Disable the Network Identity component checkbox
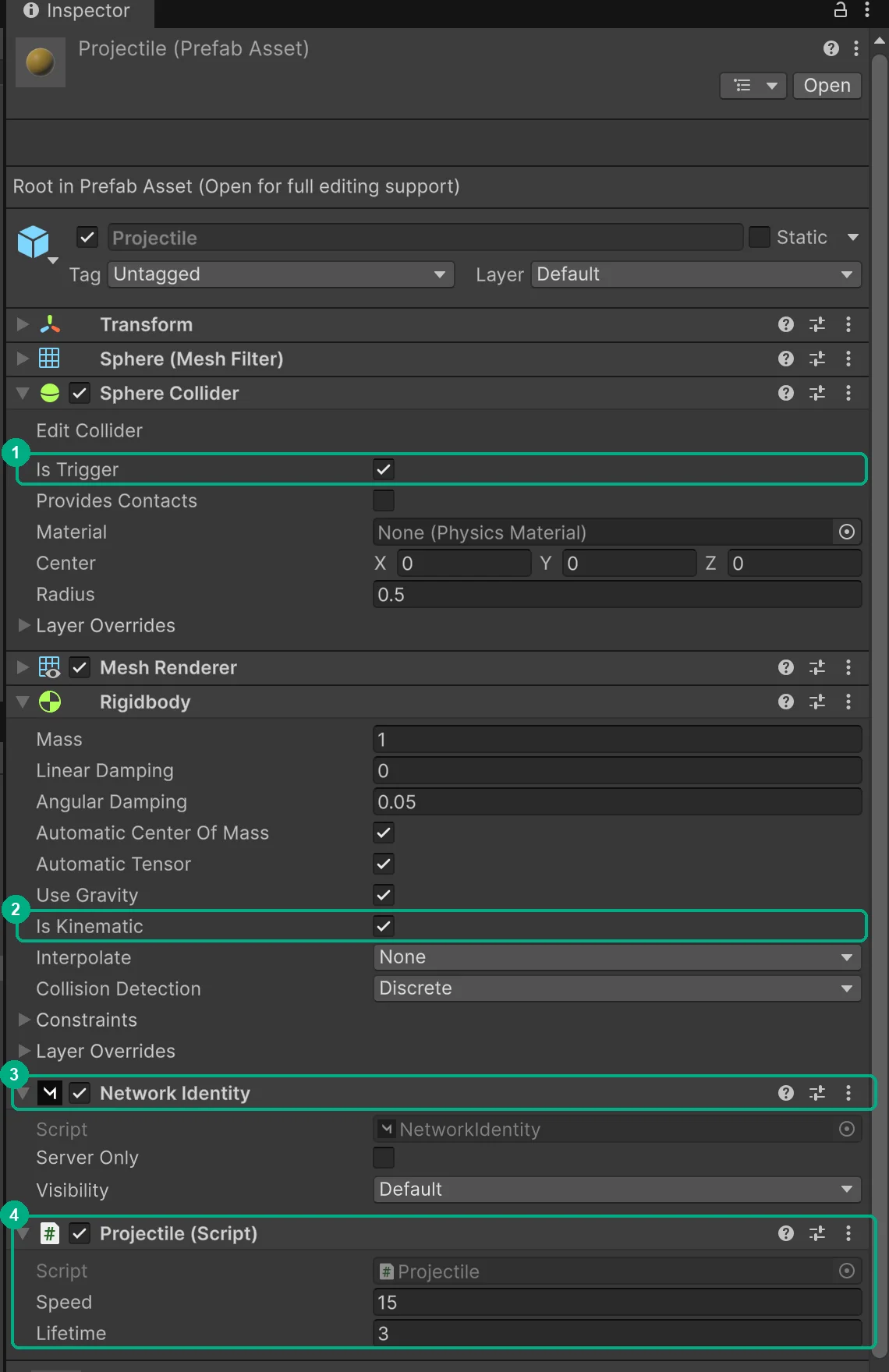889x1372 pixels. pos(80,1093)
